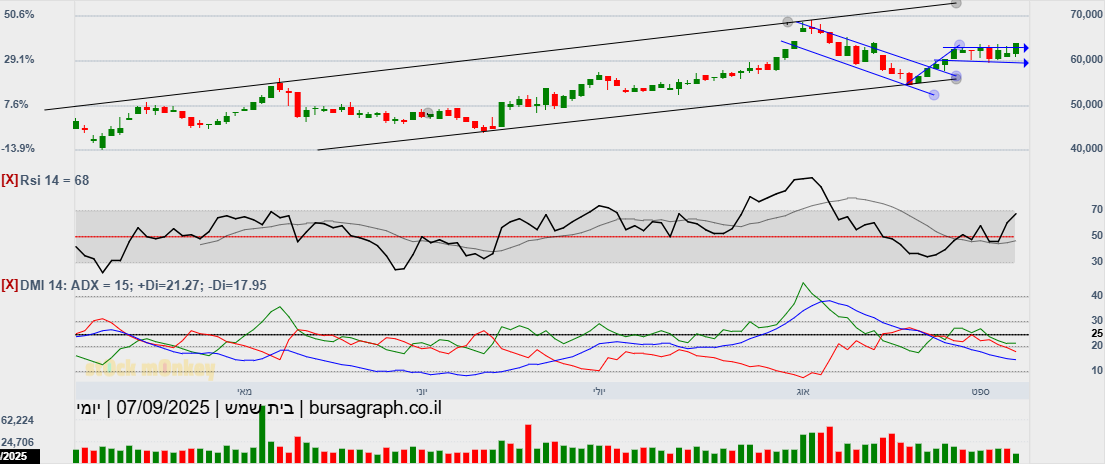This screenshot has height=464, width=1105.
Task: Select the gray handle near the June candles
Action: click(x=428, y=113)
